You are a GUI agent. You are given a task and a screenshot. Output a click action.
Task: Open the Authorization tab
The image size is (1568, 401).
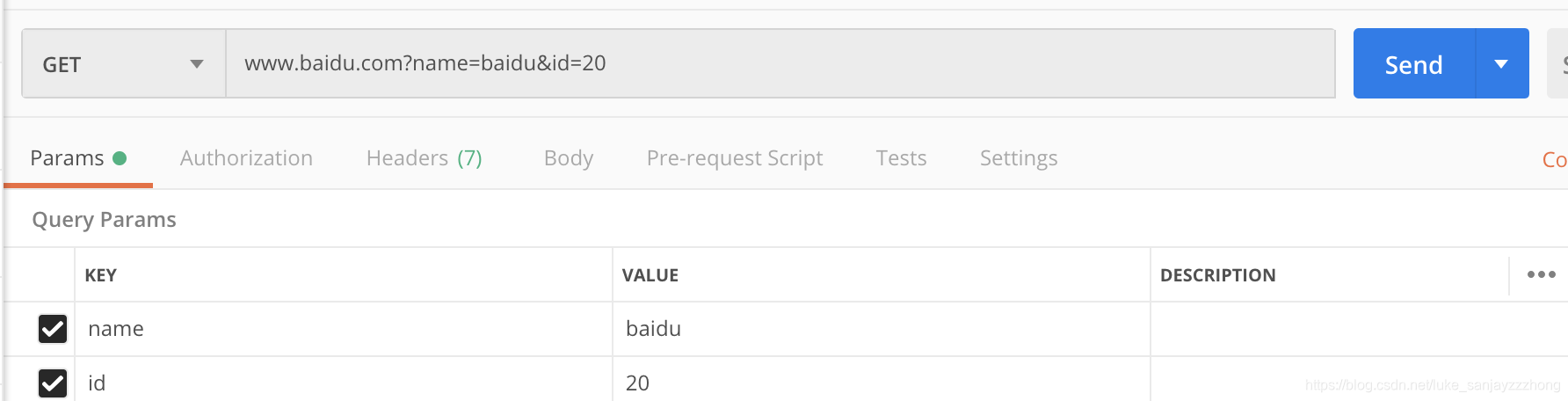coord(246,158)
